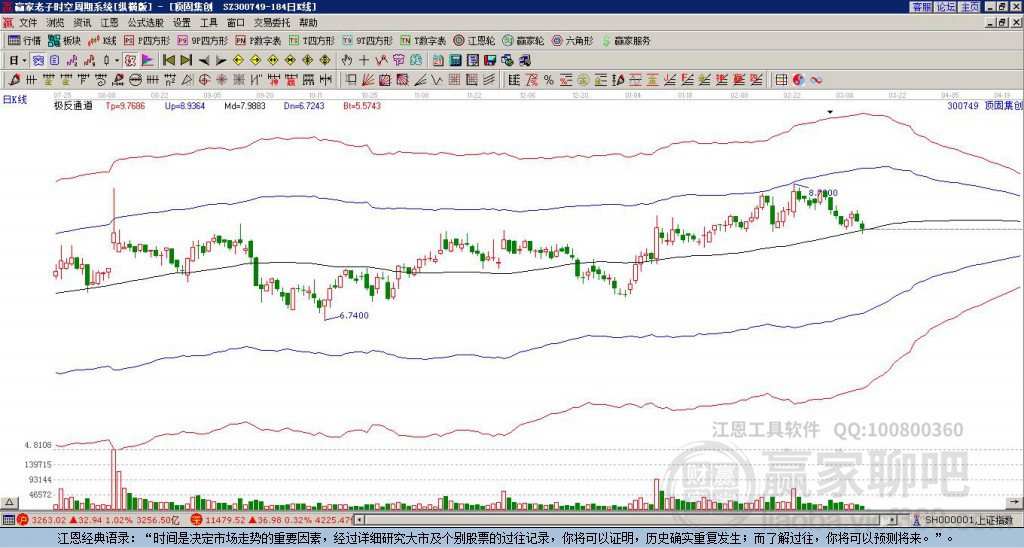
Task: Click the horizontal scrollbar left arrow
Action: (360, 520)
